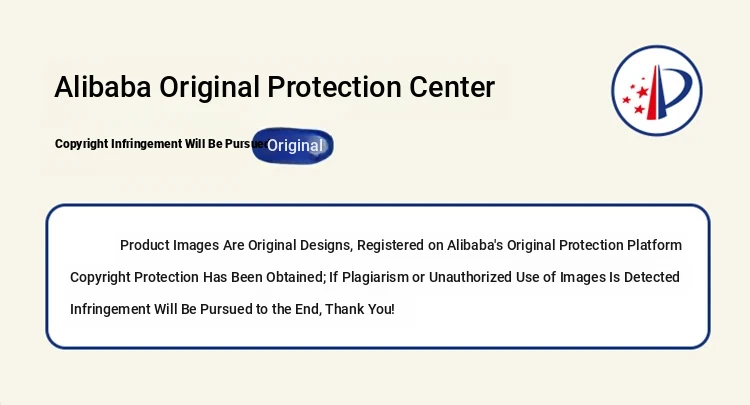Select the Product Images Are Original Designs text
This screenshot has height=405, width=750.
[234, 245]
